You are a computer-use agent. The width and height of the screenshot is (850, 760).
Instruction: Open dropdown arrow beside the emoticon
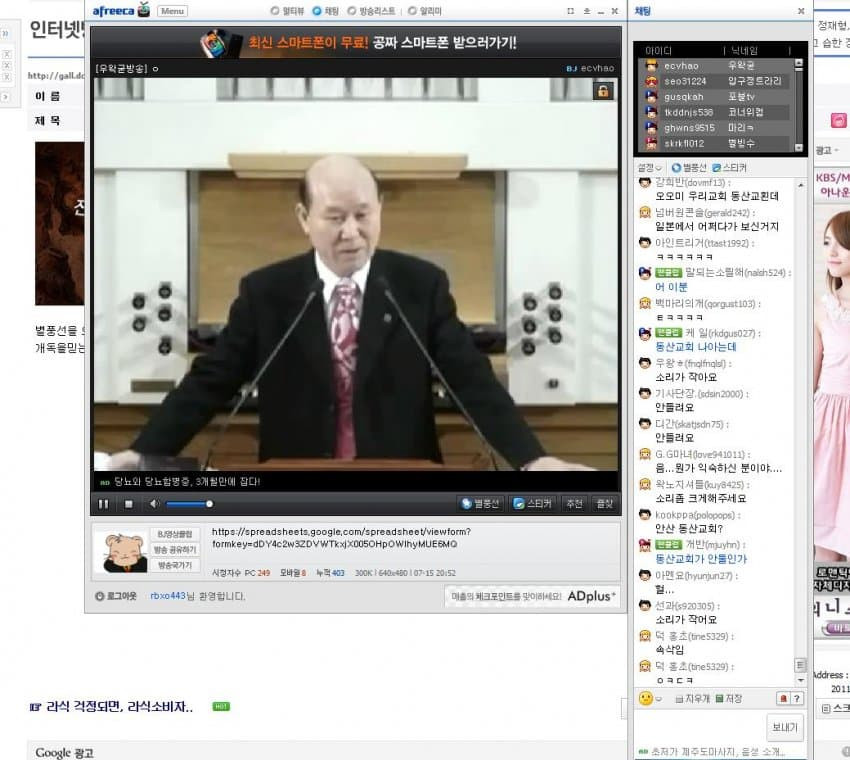point(659,699)
